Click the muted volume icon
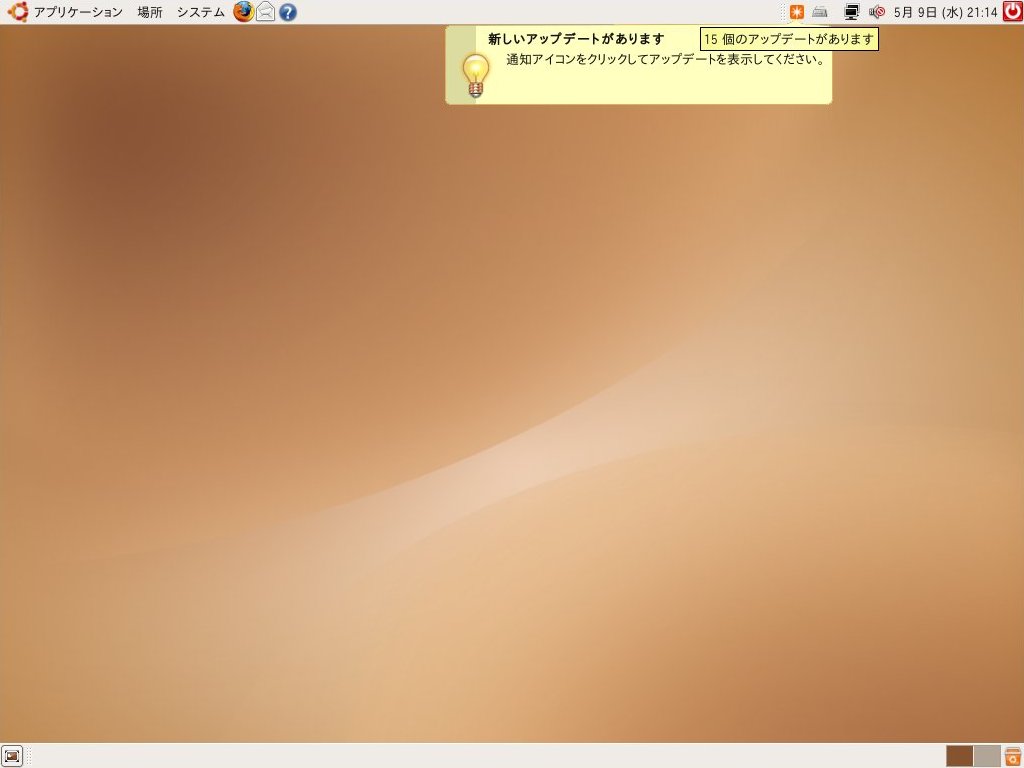Image resolution: width=1024 pixels, height=768 pixels. (x=877, y=12)
